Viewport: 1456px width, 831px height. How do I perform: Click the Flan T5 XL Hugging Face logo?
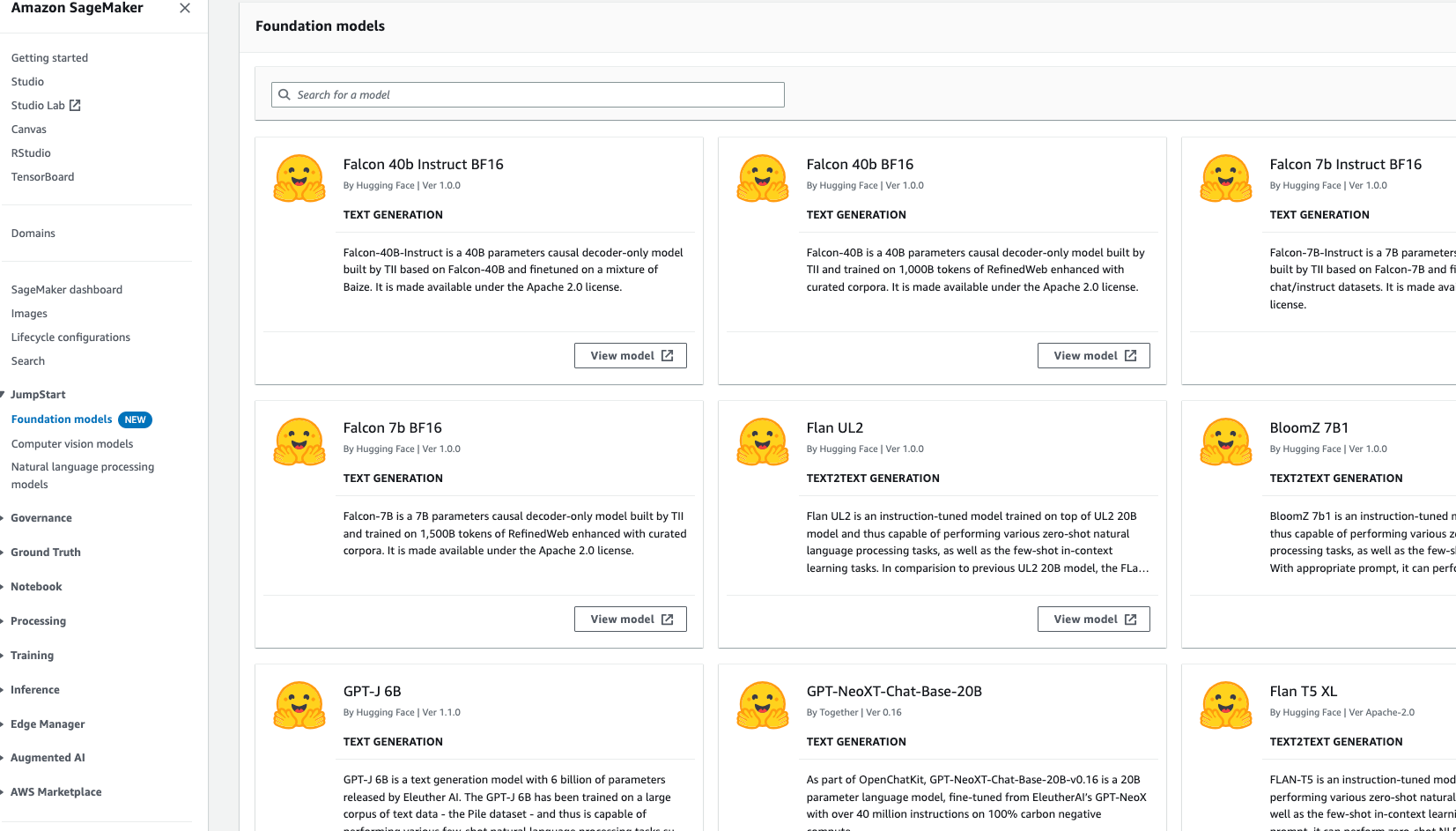click(x=1226, y=705)
